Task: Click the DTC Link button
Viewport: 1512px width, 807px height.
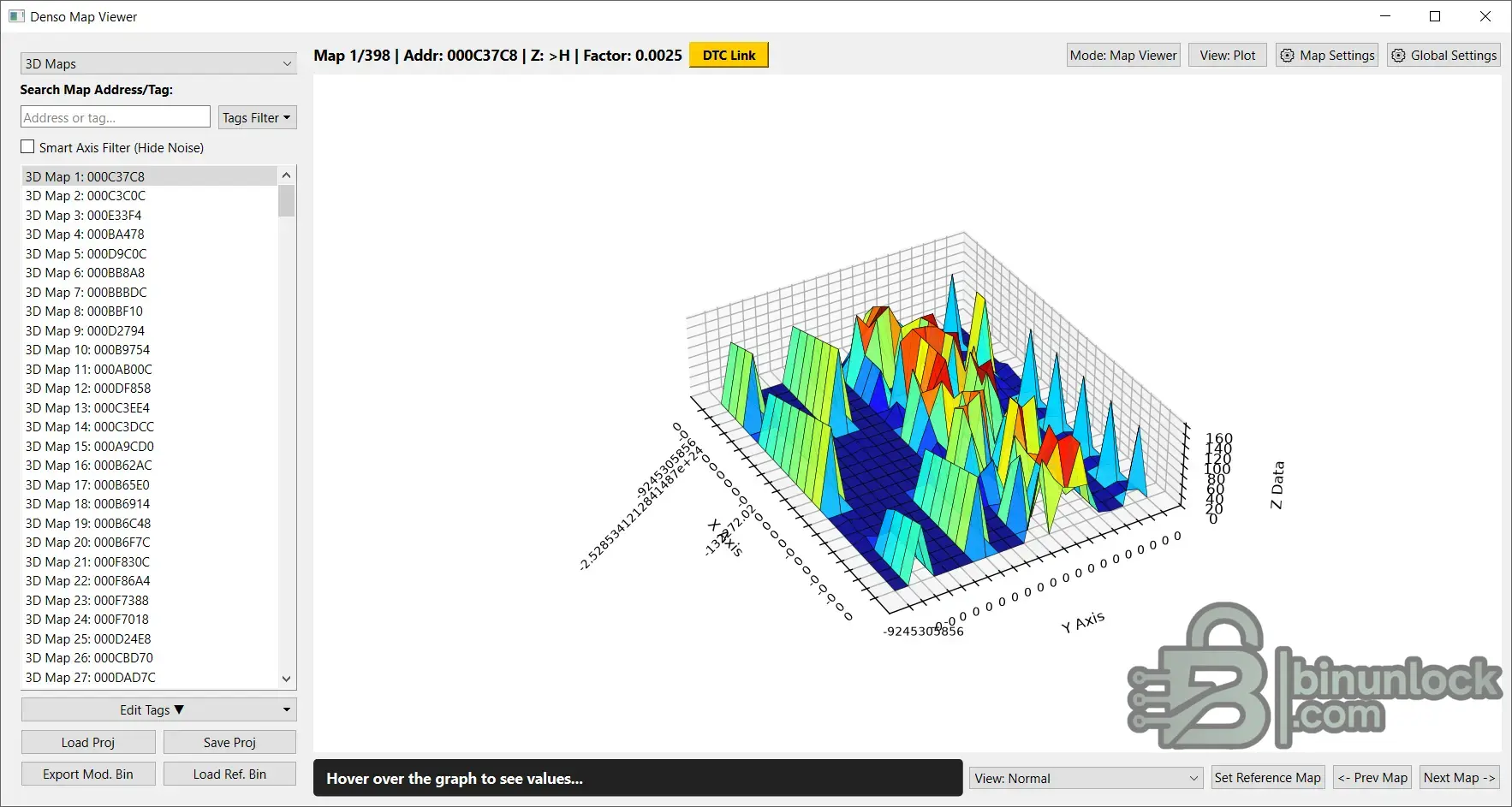Action: [729, 55]
